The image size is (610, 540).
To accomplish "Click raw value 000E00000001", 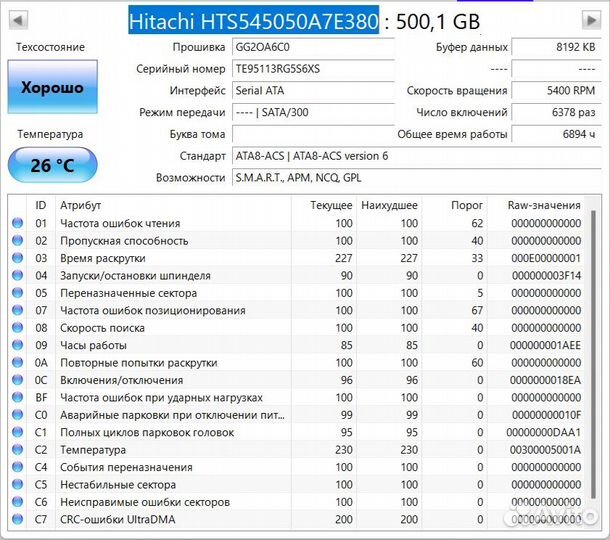I will click(x=546, y=258).
